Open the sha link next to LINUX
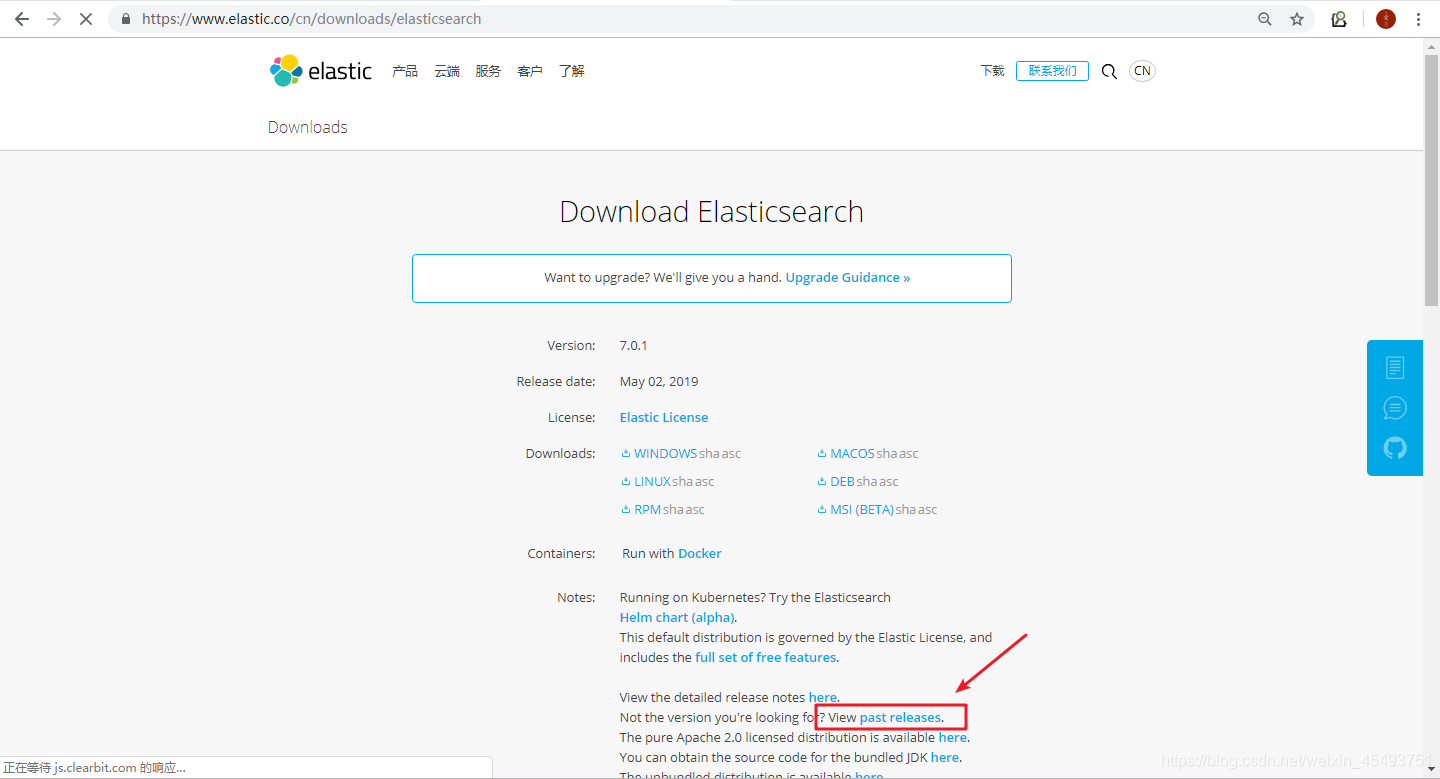Screen dimensions: 1440x779 tap(683, 482)
